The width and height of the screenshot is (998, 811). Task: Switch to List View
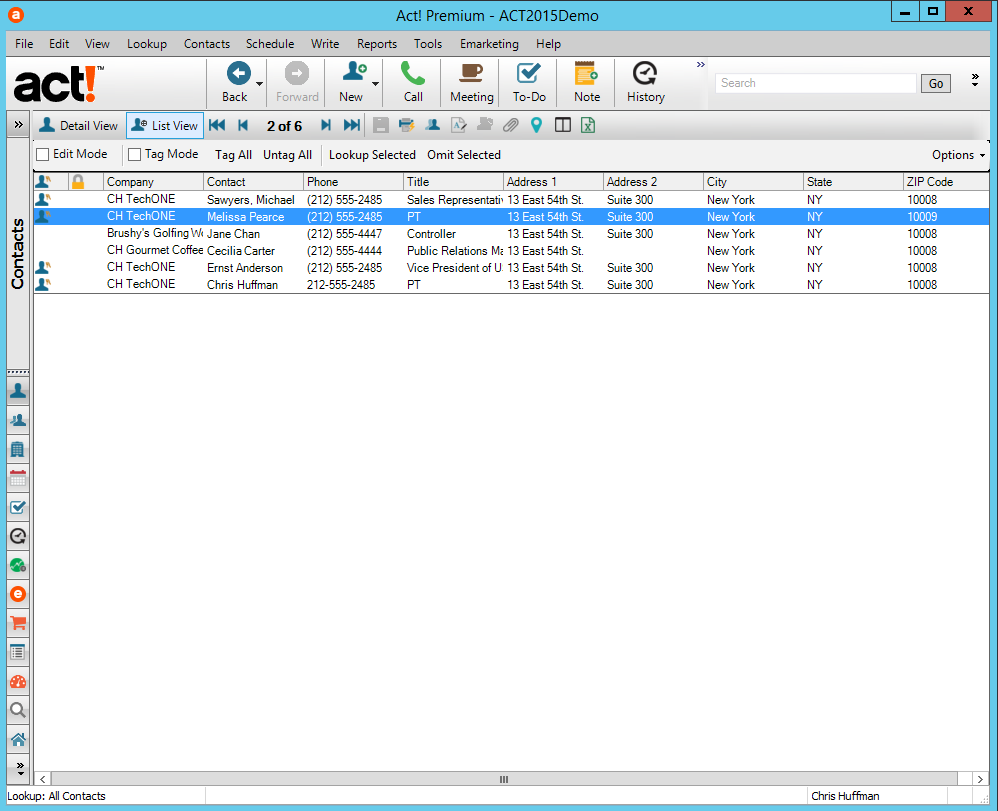(x=165, y=125)
